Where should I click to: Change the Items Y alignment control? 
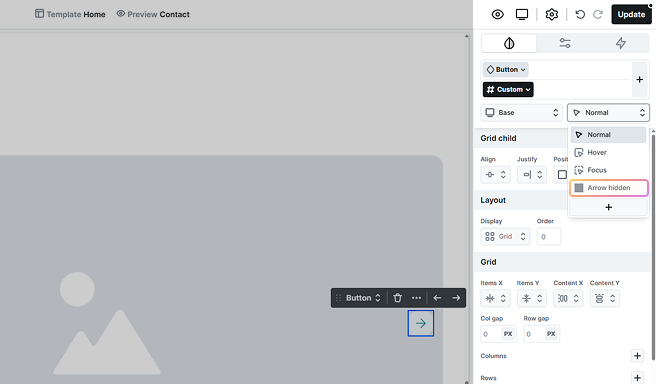532,298
